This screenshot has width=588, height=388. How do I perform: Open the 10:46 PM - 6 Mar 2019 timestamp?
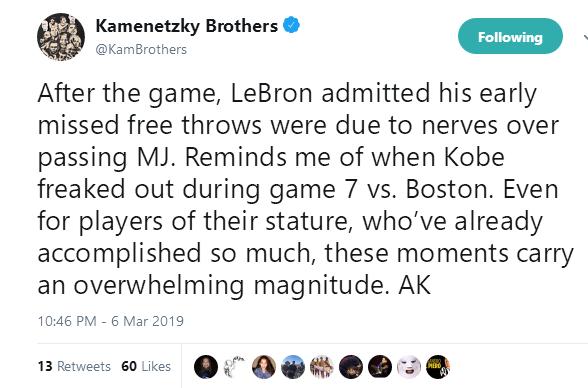[x=111, y=321]
